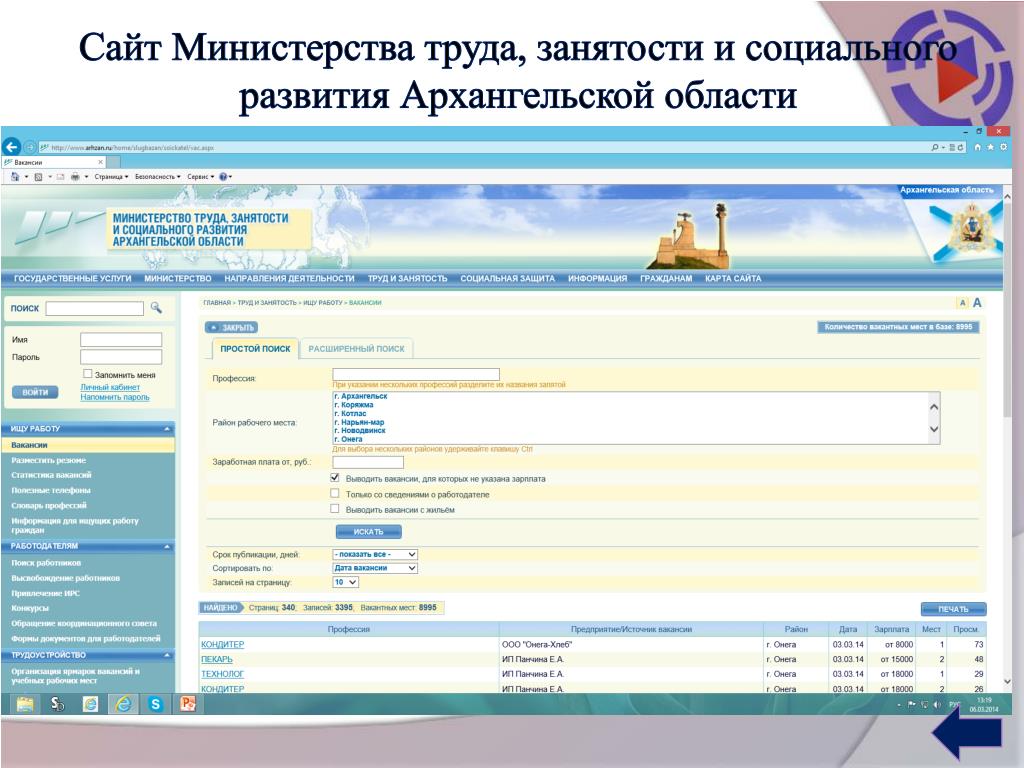Open Статистика вакансий in the sidebar
This screenshot has height=768, width=1024.
(x=51, y=475)
